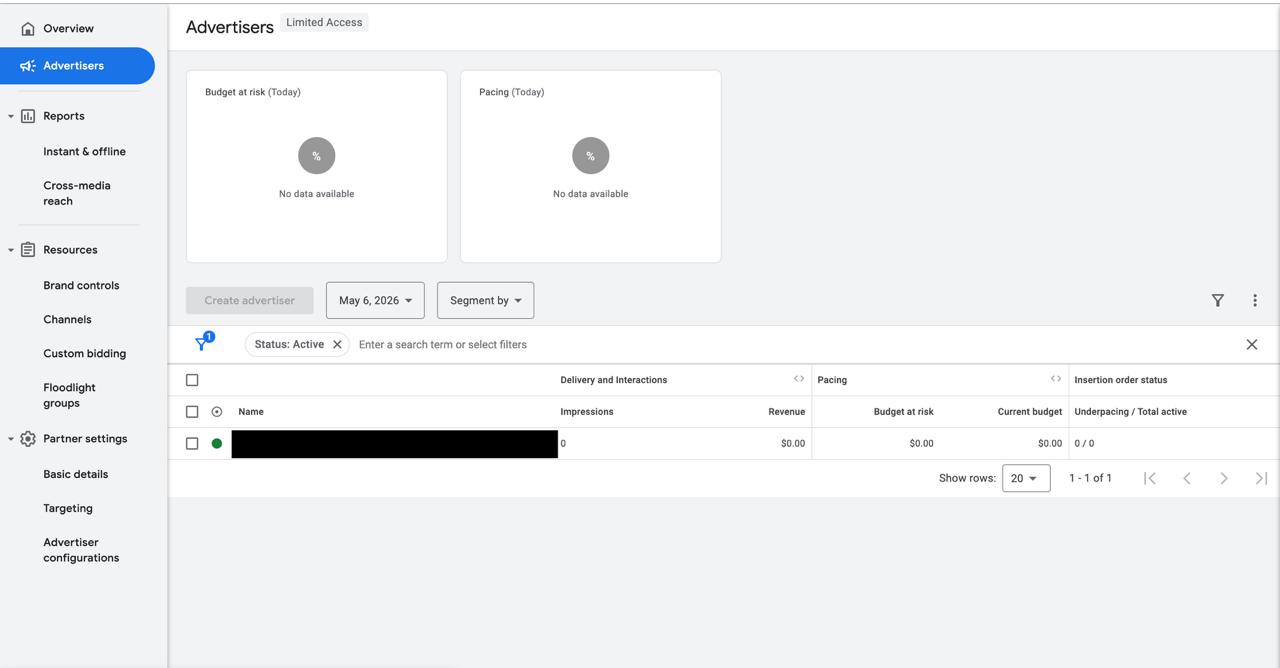Viewport: 1280px width, 668px height.
Task: Open Channels in Resources
Action: (x=67, y=320)
